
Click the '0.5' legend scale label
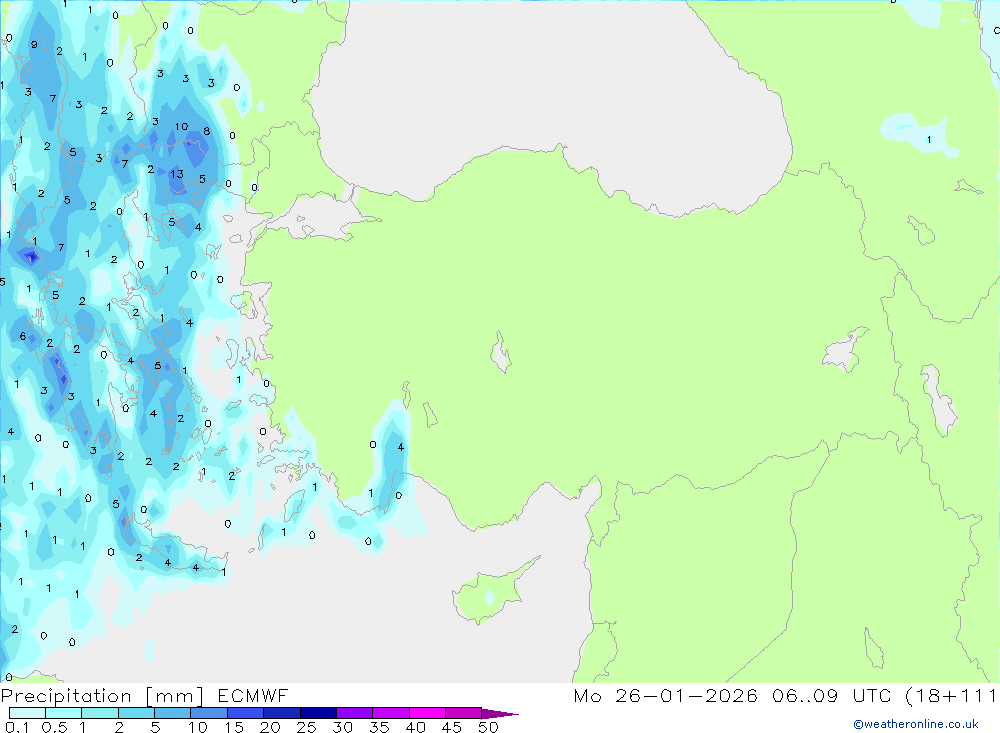tap(54, 727)
